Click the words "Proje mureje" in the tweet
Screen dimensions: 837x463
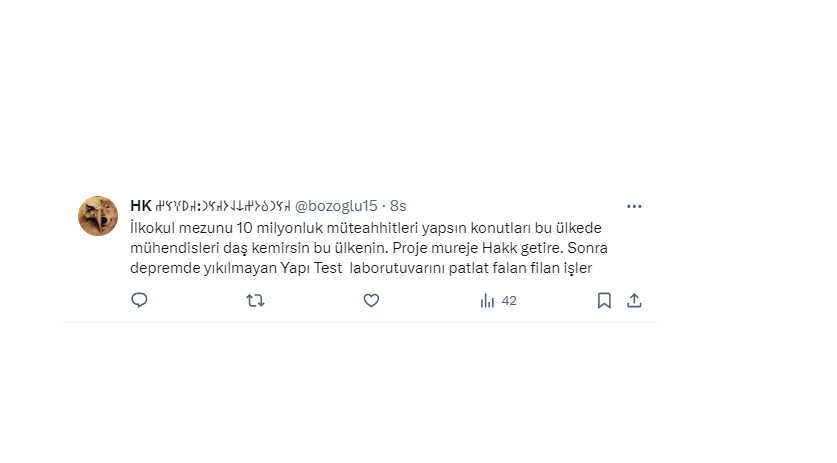pyautogui.click(x=432, y=247)
